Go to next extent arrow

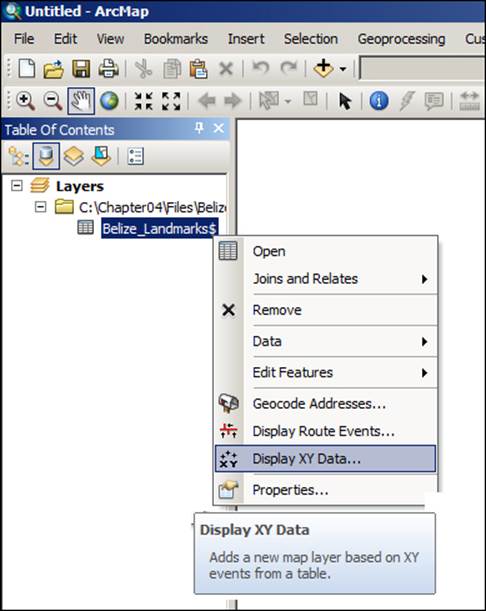[x=233, y=101]
